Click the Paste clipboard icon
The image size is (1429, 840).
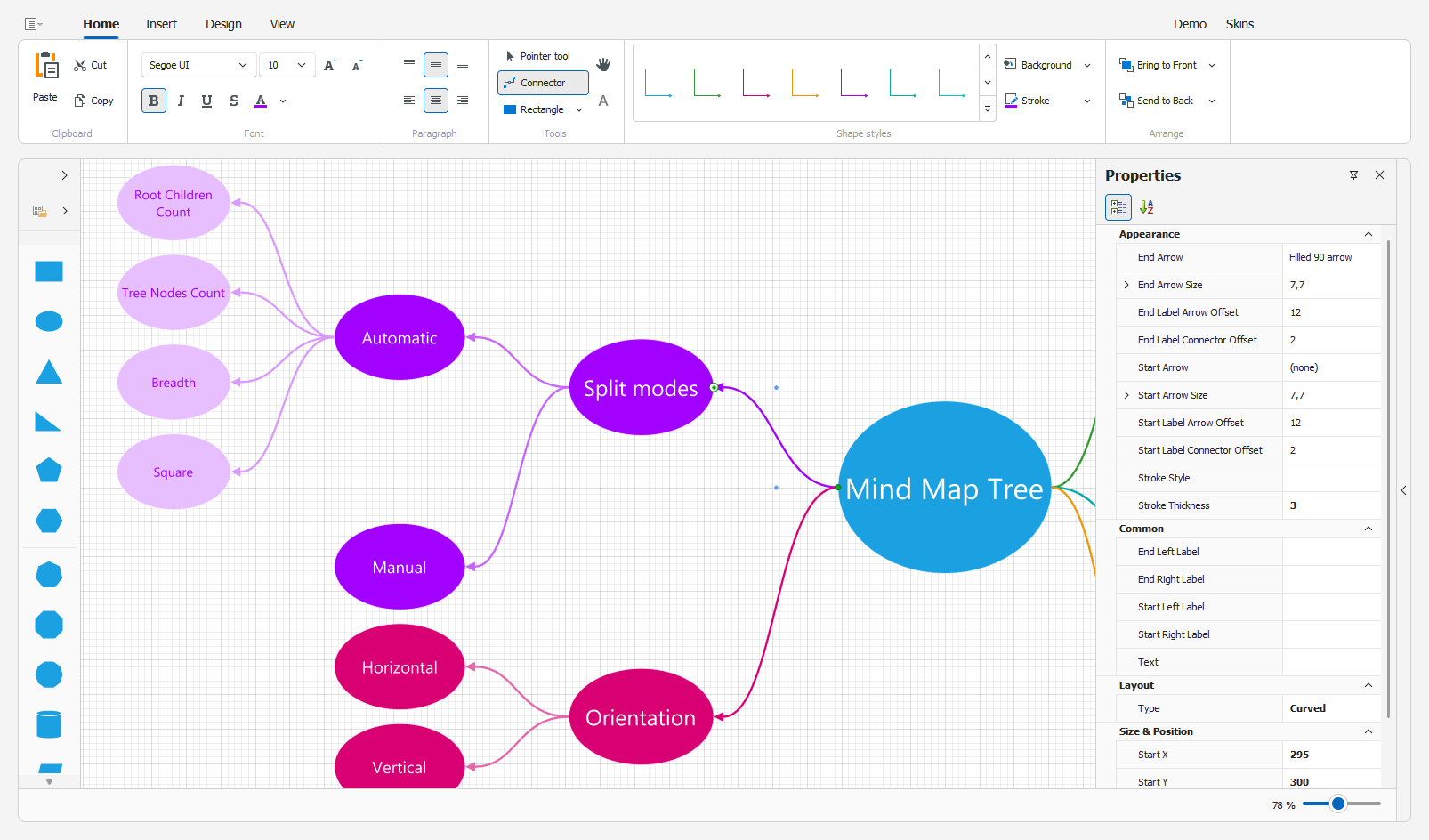click(45, 68)
